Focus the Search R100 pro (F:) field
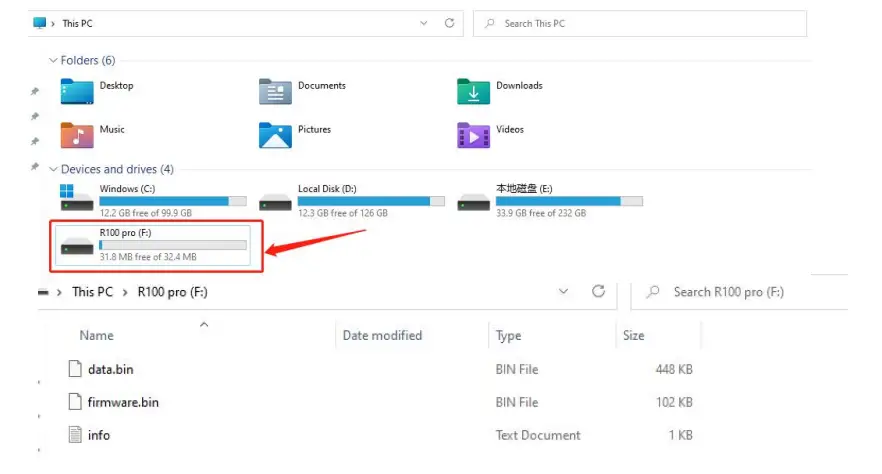This screenshot has height=474, width=882. (739, 292)
